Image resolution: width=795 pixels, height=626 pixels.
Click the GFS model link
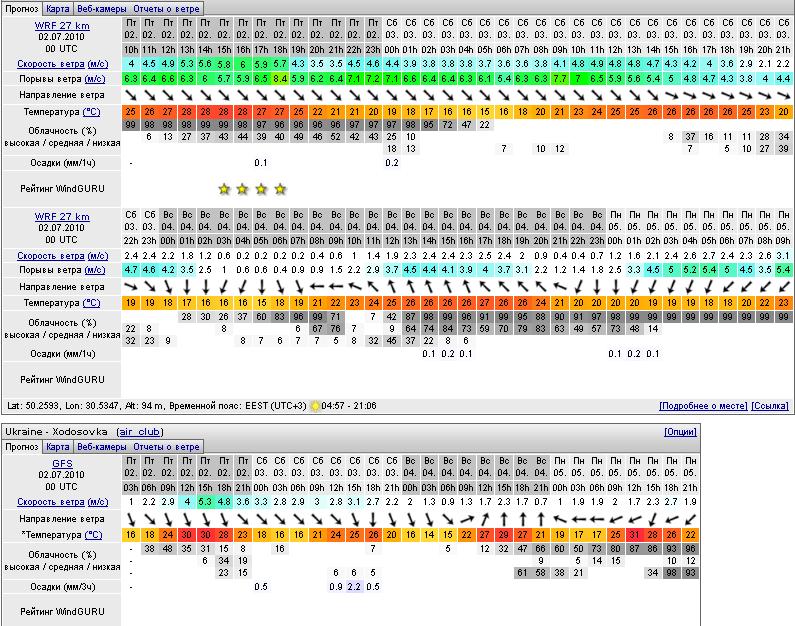[x=61, y=463]
